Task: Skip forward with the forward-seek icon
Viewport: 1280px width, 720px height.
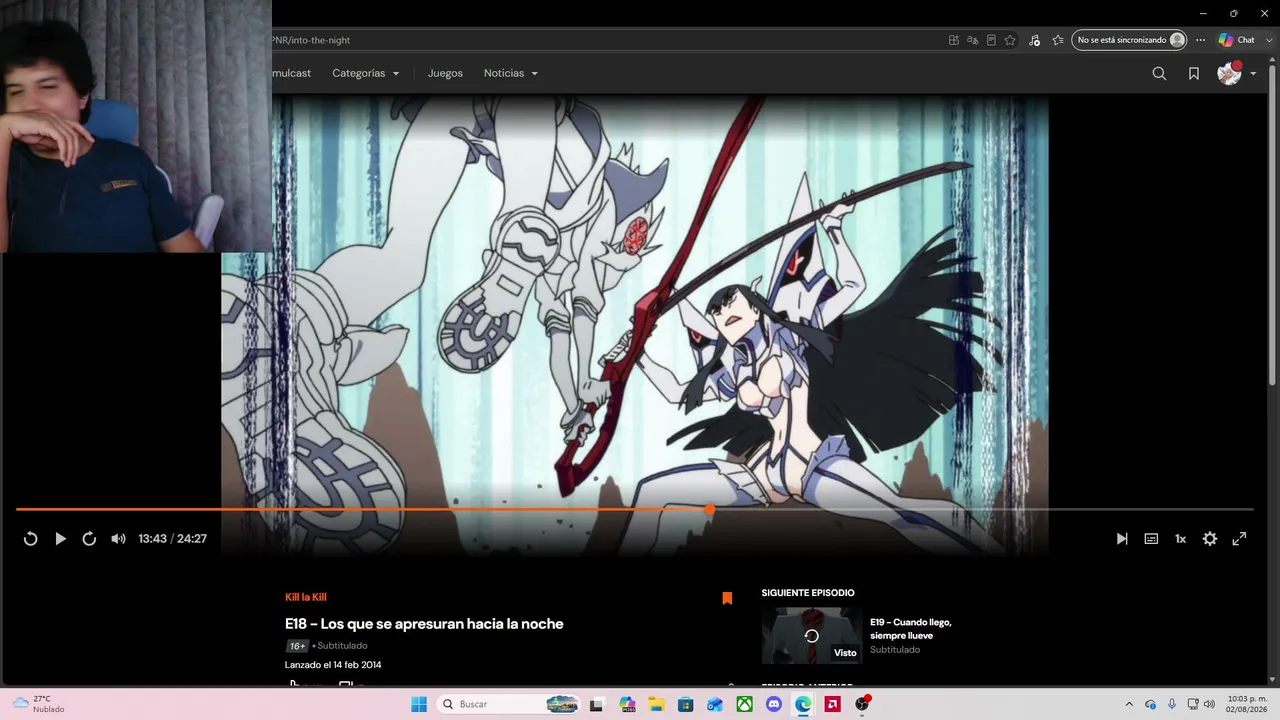Action: [x=89, y=539]
